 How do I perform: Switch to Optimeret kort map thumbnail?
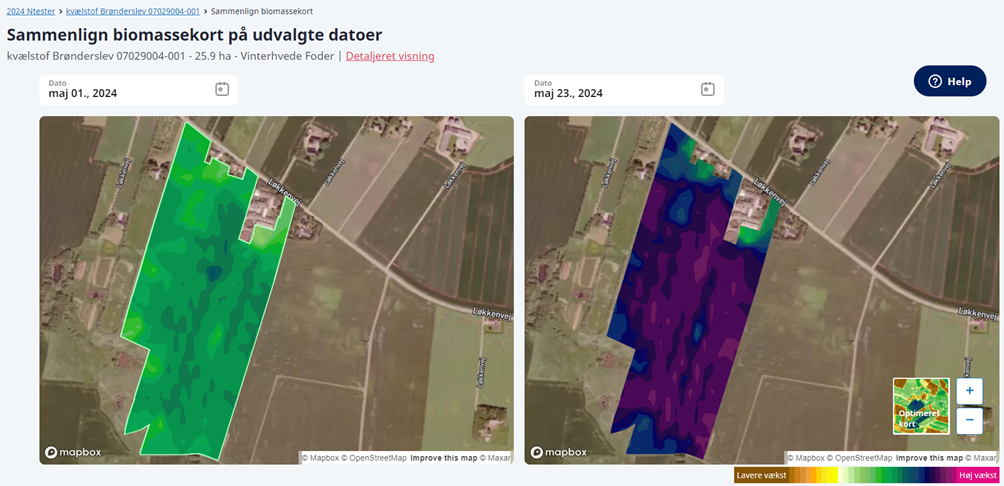tap(920, 406)
